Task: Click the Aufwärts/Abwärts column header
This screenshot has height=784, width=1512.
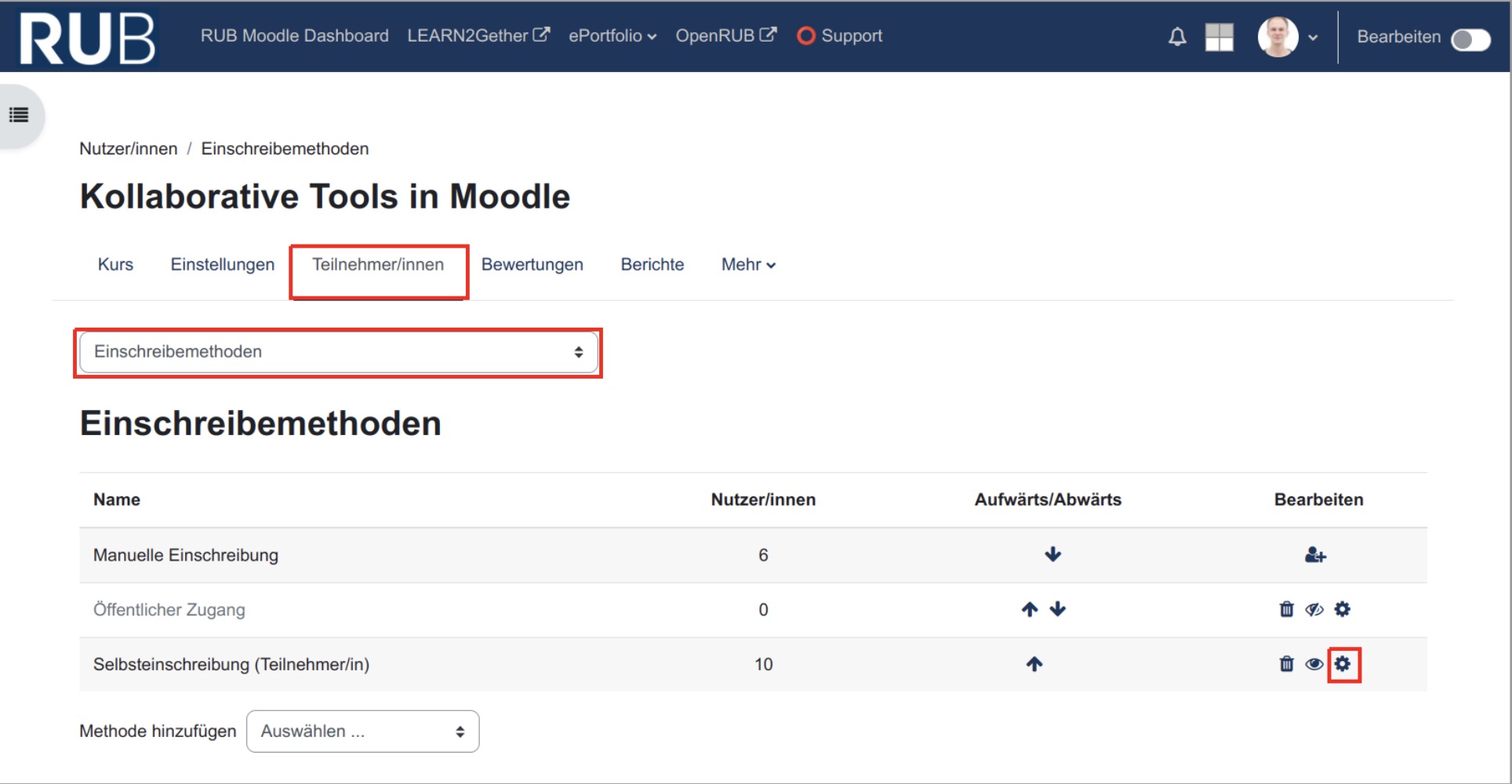Action: 1048,499
